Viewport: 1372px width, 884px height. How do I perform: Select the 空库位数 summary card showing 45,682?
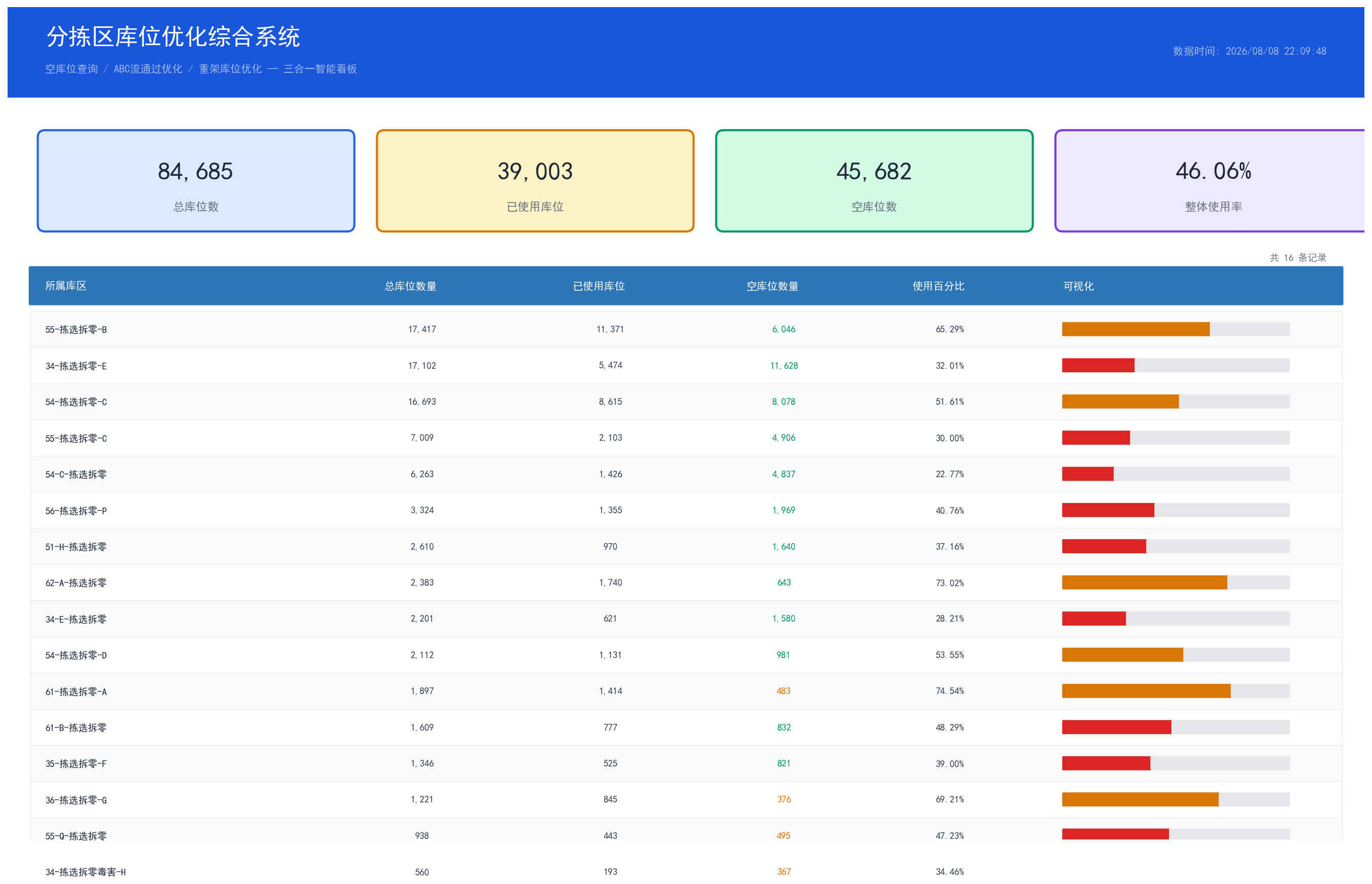coord(874,181)
